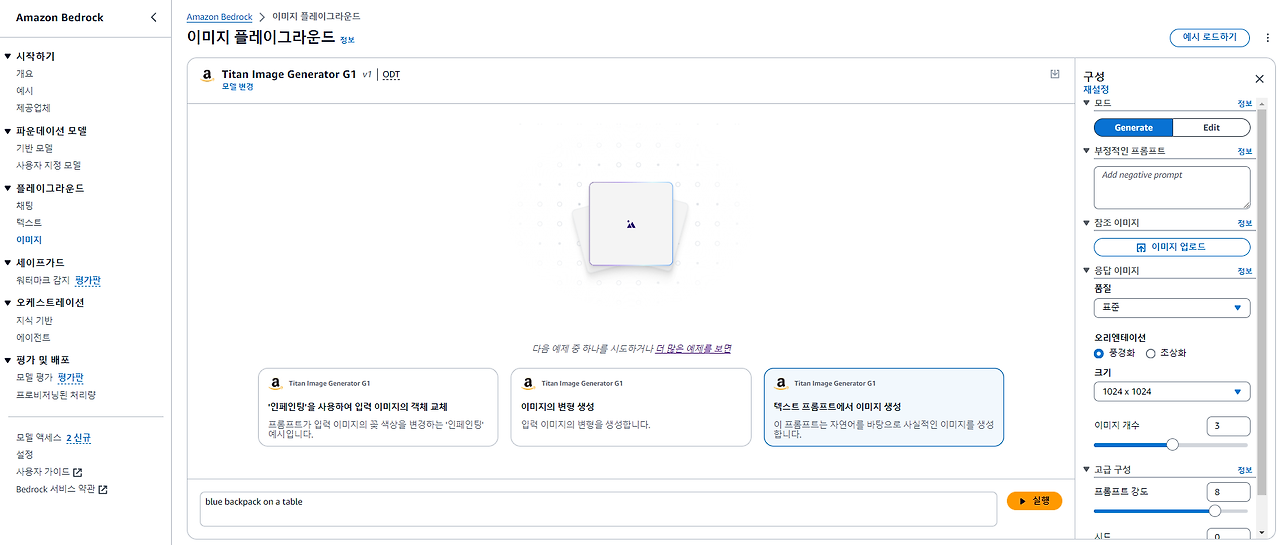Select 이미지의 변형 생성 example card

tap(630, 407)
